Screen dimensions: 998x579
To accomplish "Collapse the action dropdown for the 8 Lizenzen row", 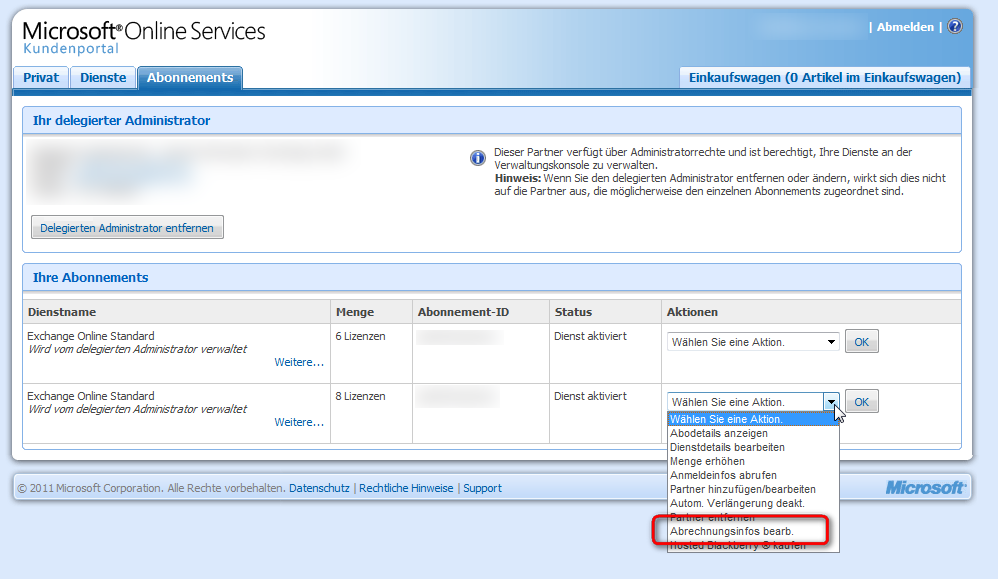I will [x=830, y=402].
